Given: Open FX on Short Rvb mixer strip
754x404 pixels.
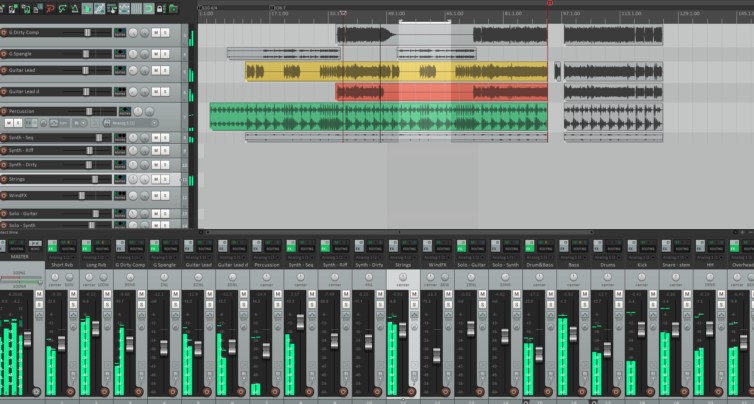Looking at the screenshot, I should click(52, 247).
